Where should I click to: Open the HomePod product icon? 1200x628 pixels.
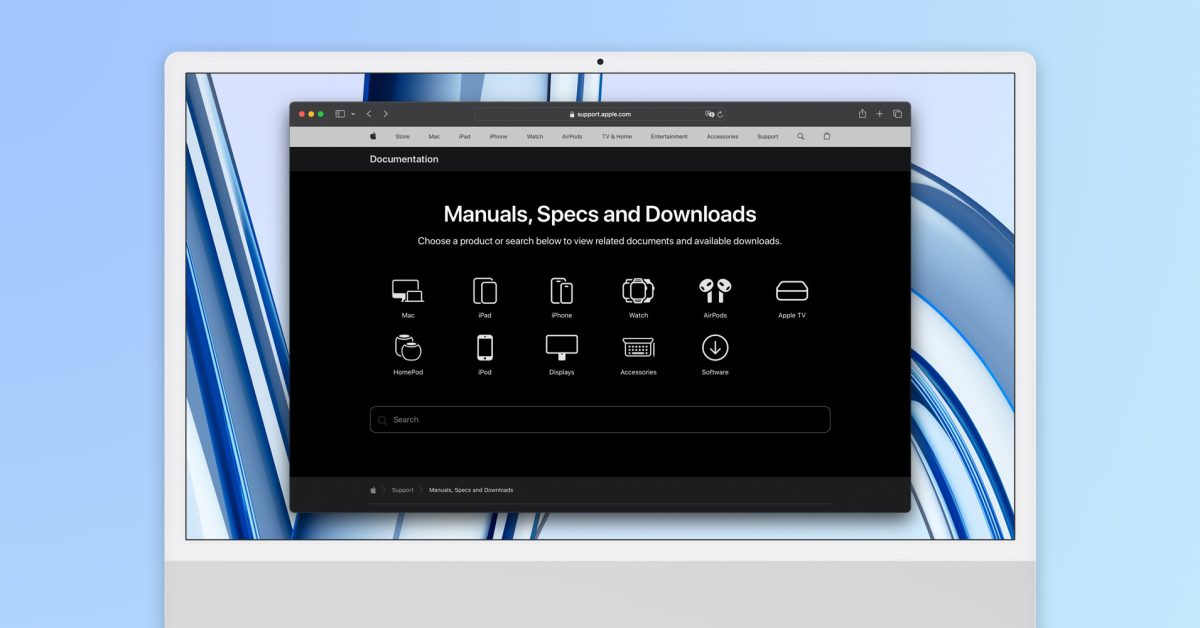[x=408, y=348]
